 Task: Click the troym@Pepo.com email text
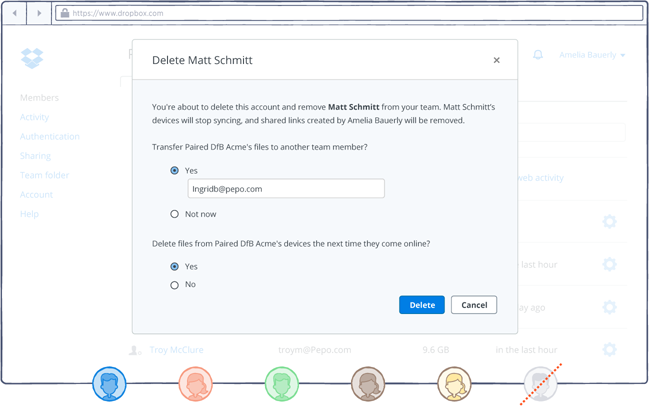315,350
